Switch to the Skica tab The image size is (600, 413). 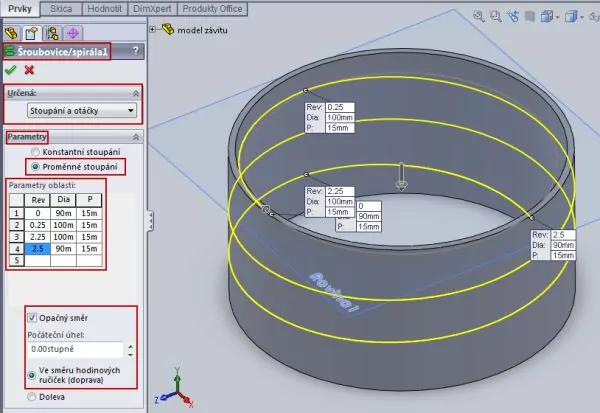tap(60, 8)
